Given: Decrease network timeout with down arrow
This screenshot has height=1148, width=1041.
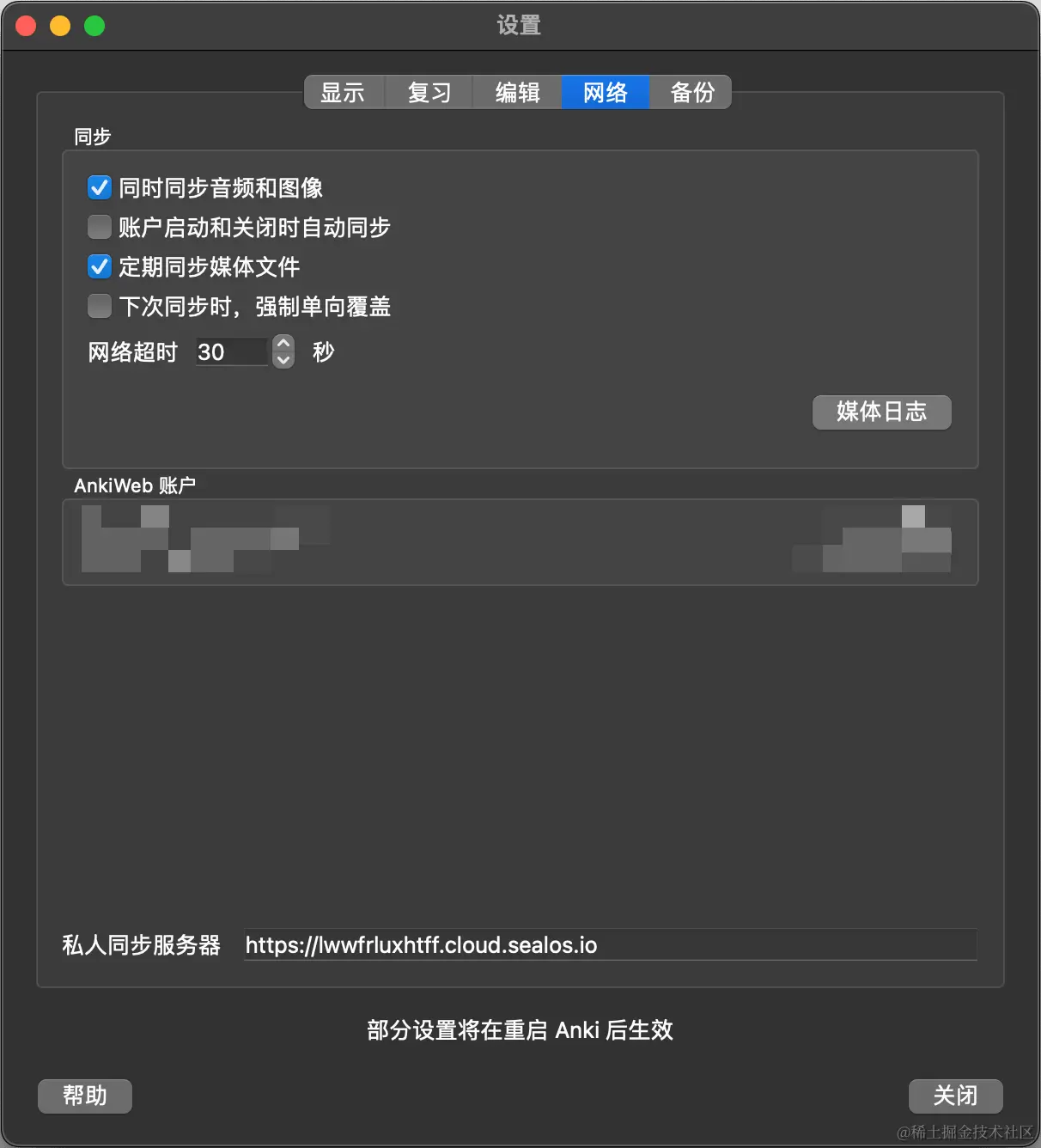Looking at the screenshot, I should coord(283,360).
